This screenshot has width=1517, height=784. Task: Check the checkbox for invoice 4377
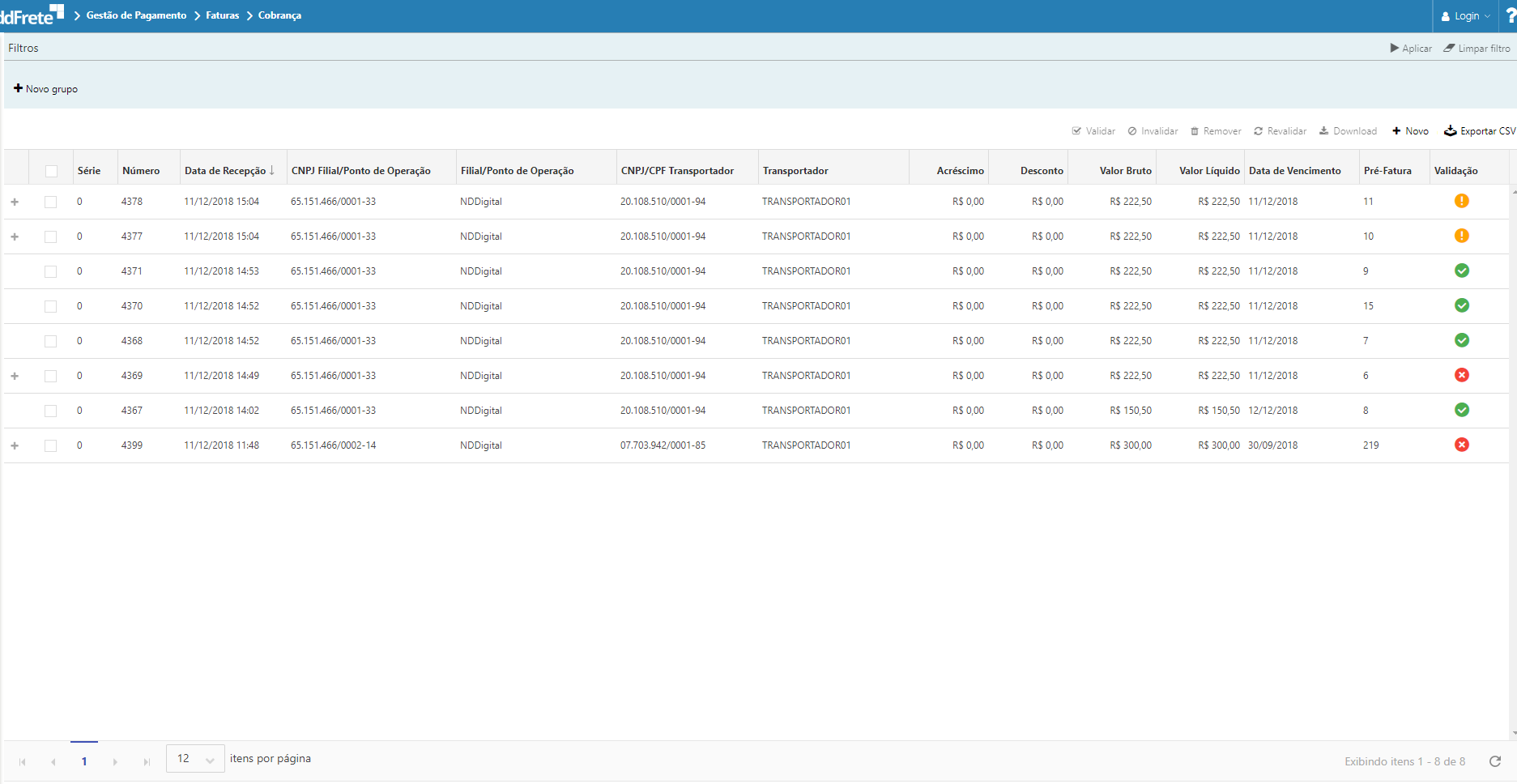coord(51,236)
